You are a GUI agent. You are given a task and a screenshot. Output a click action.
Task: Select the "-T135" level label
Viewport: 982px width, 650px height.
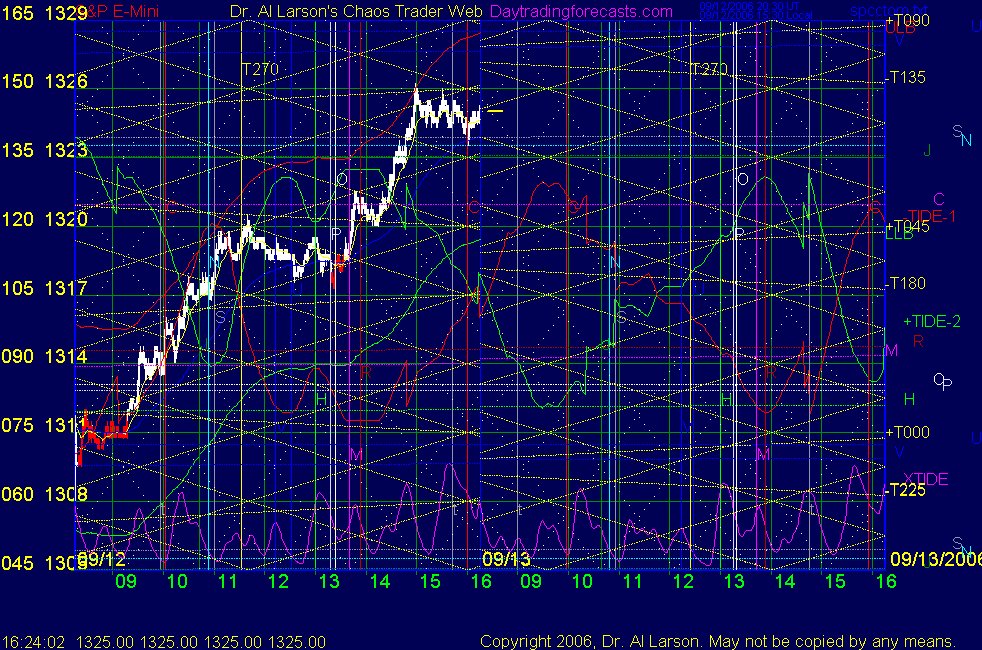point(906,77)
